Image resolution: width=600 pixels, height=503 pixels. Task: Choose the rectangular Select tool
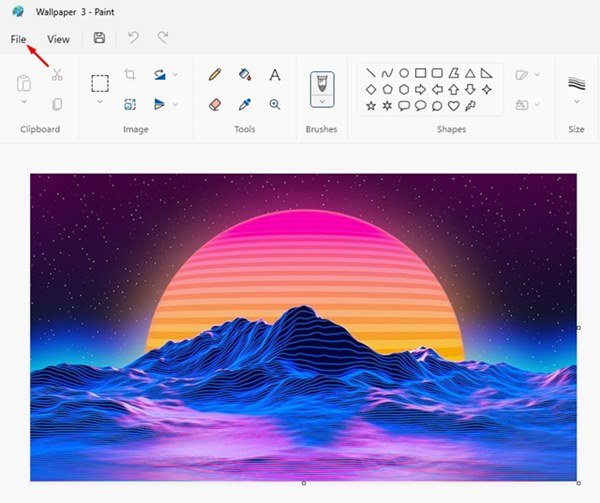[100, 83]
